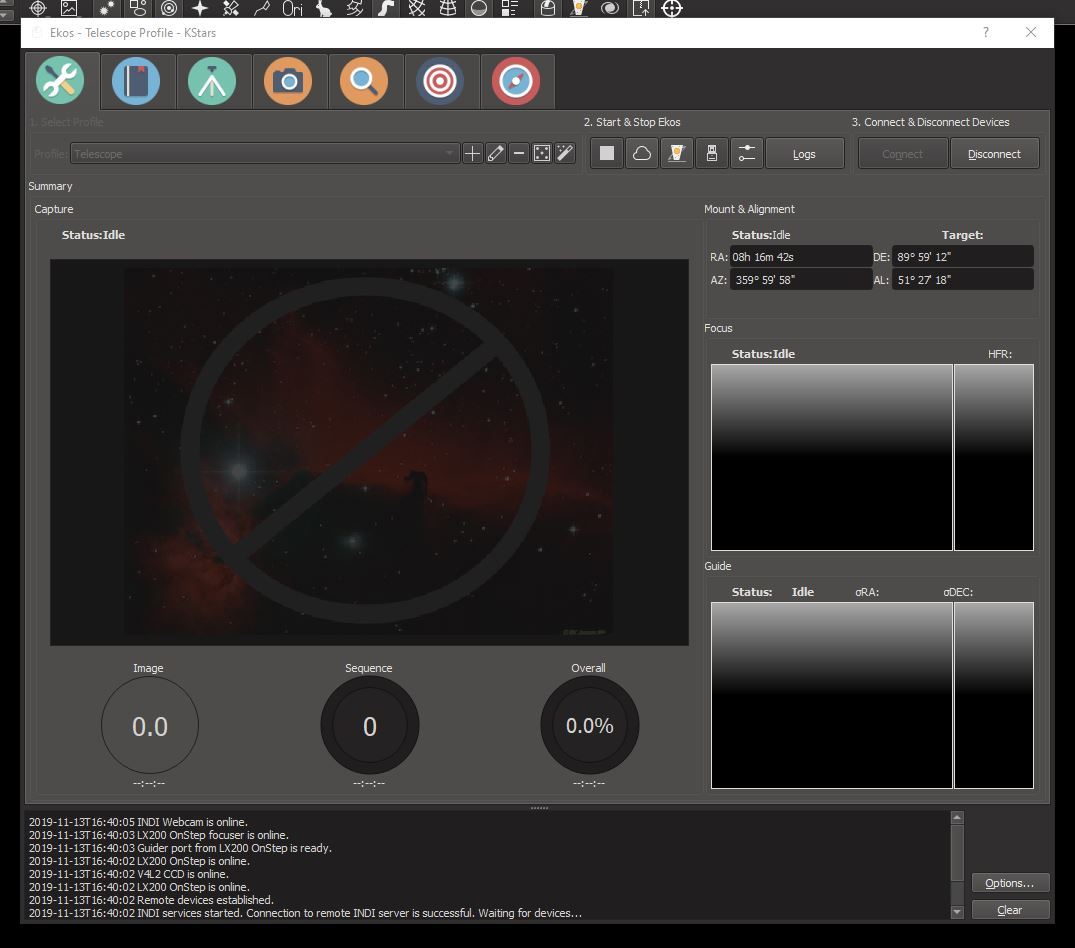Image resolution: width=1075 pixels, height=948 pixels.
Task: Stop Ekos with the square stop button
Action: [607, 154]
